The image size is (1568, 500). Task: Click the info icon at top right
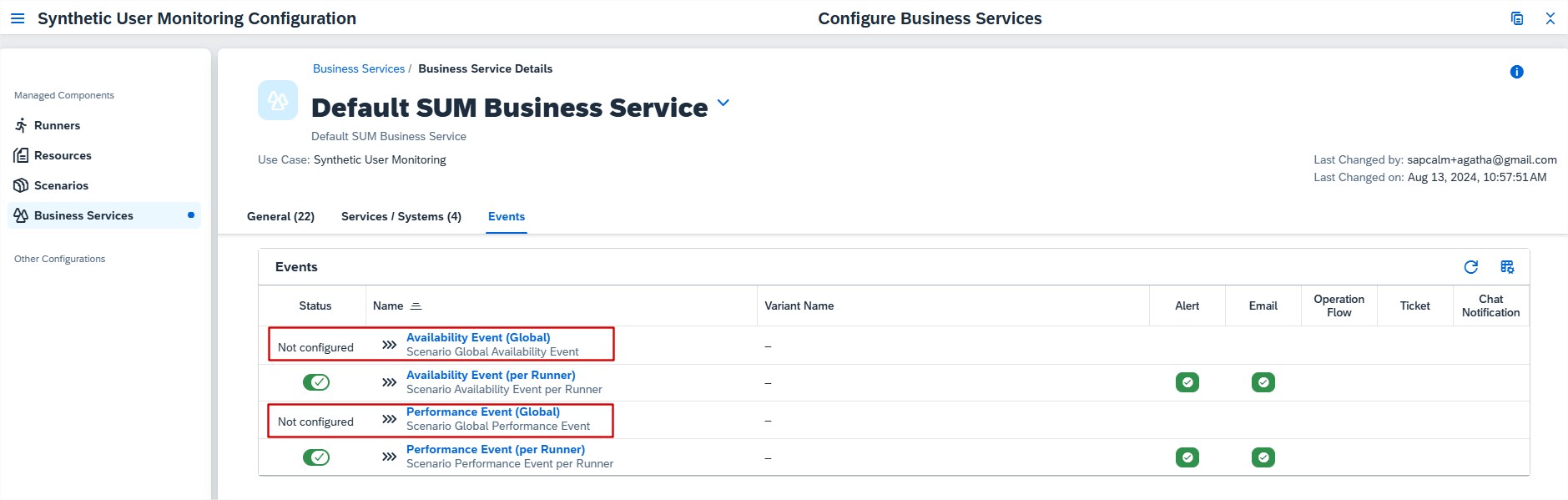click(1516, 72)
